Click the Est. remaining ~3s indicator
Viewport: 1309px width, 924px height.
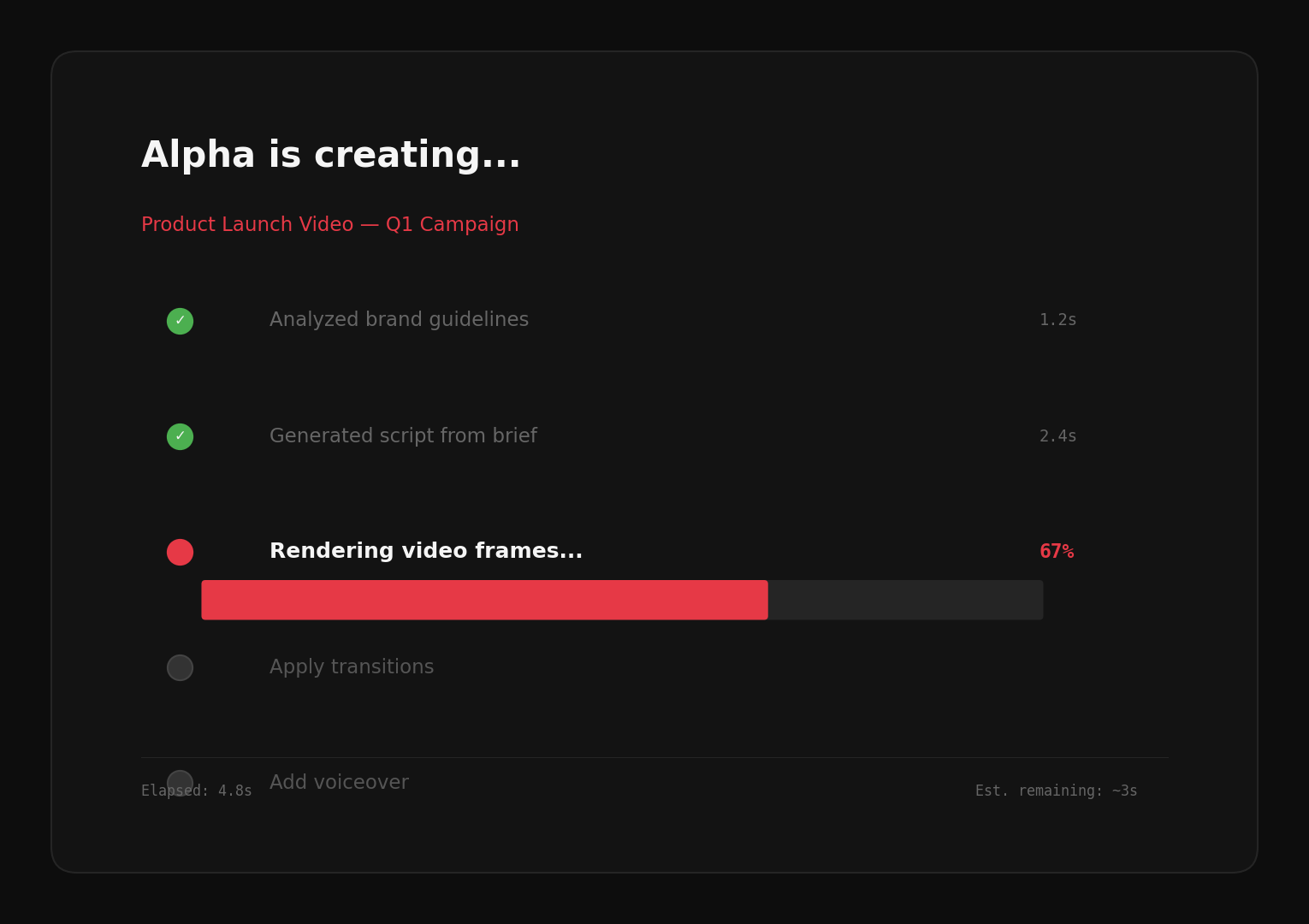1056,790
